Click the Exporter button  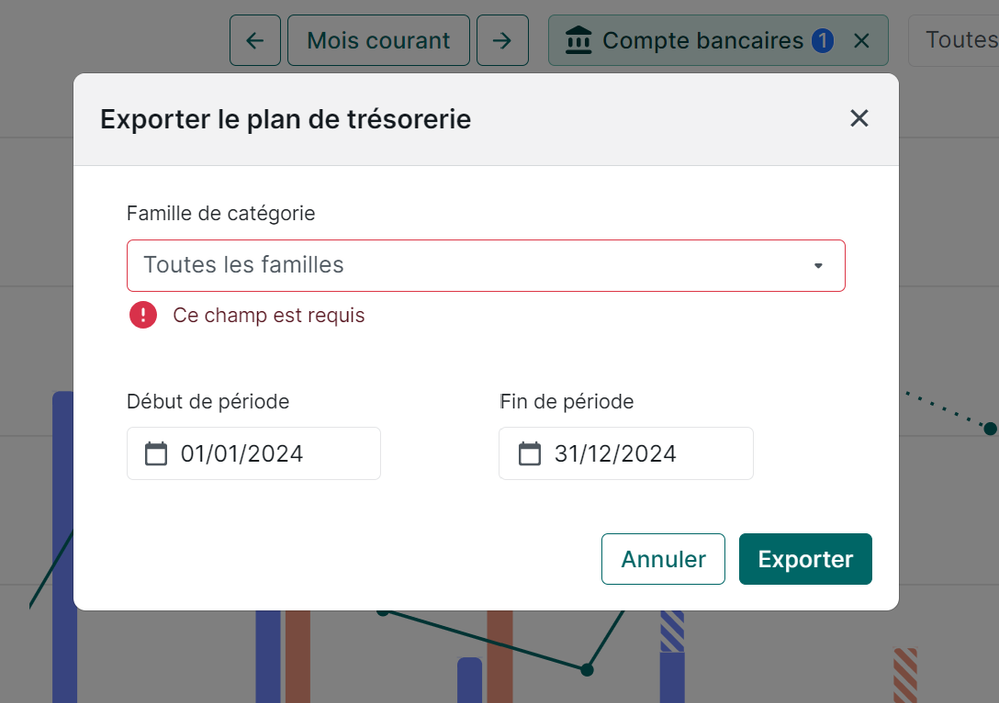coord(805,559)
